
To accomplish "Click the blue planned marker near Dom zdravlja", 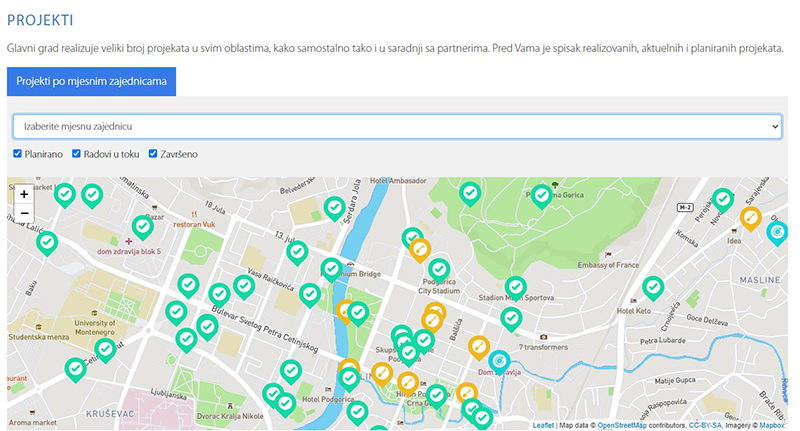I will pyautogui.click(x=499, y=361).
